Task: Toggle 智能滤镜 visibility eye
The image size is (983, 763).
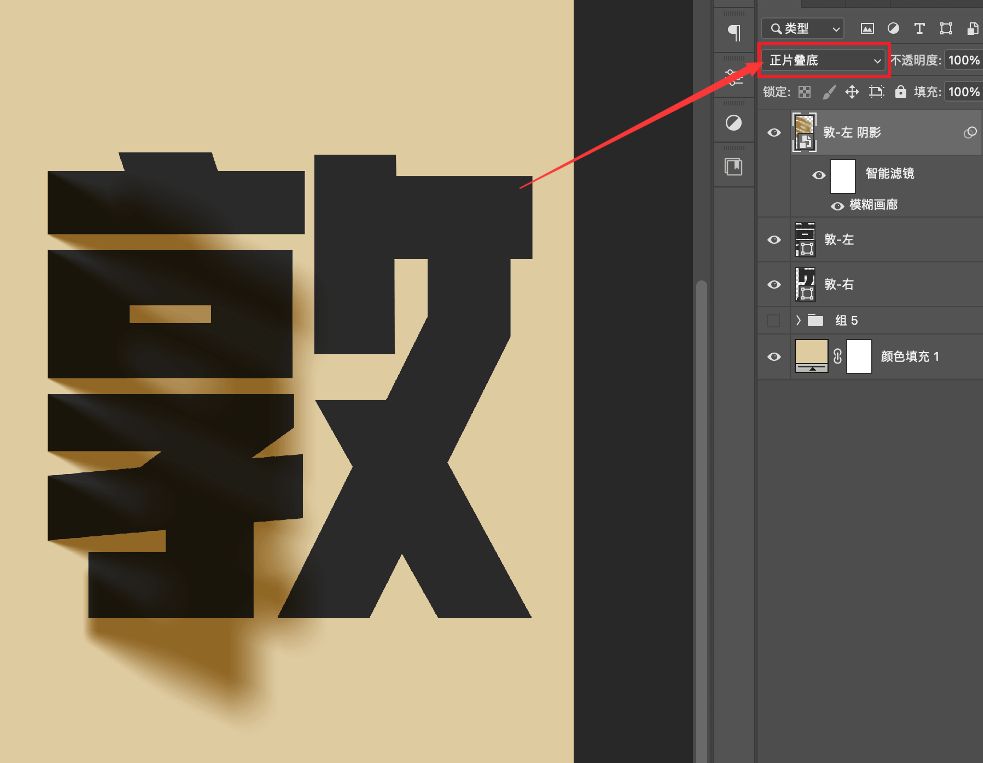Action: point(819,175)
